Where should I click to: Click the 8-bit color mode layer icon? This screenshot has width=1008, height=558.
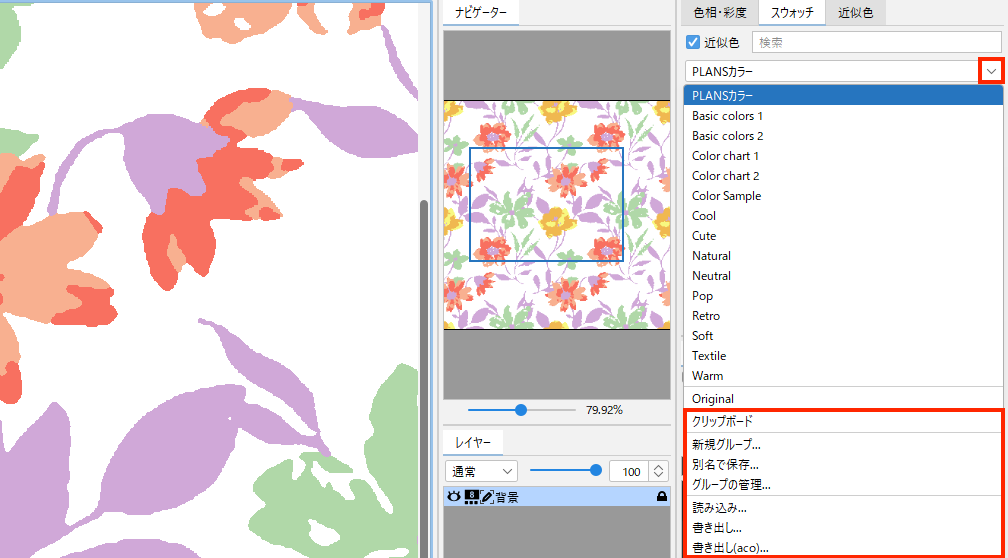coord(471,496)
